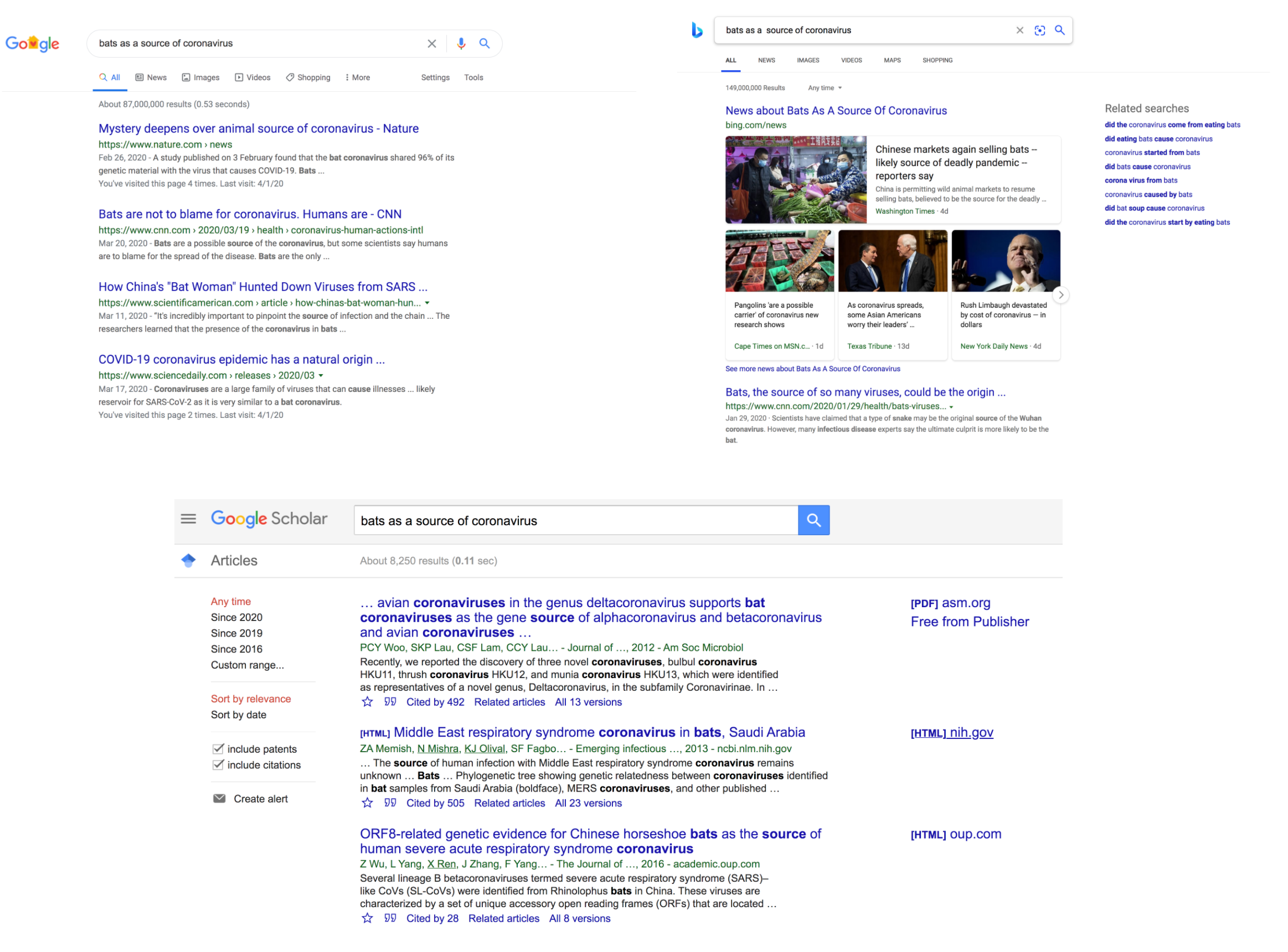Click the Bing logo

(x=697, y=30)
